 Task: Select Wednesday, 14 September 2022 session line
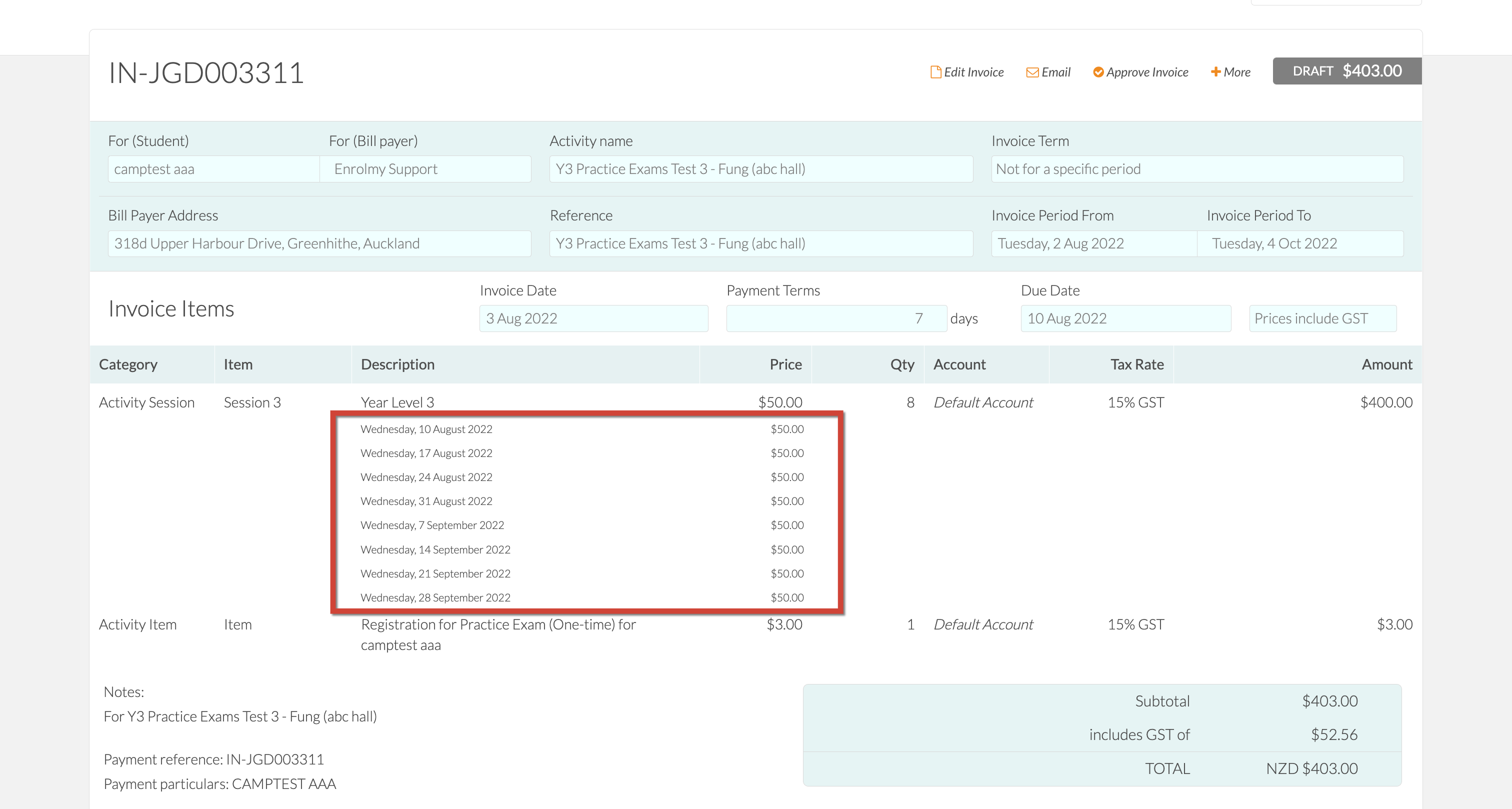point(435,549)
